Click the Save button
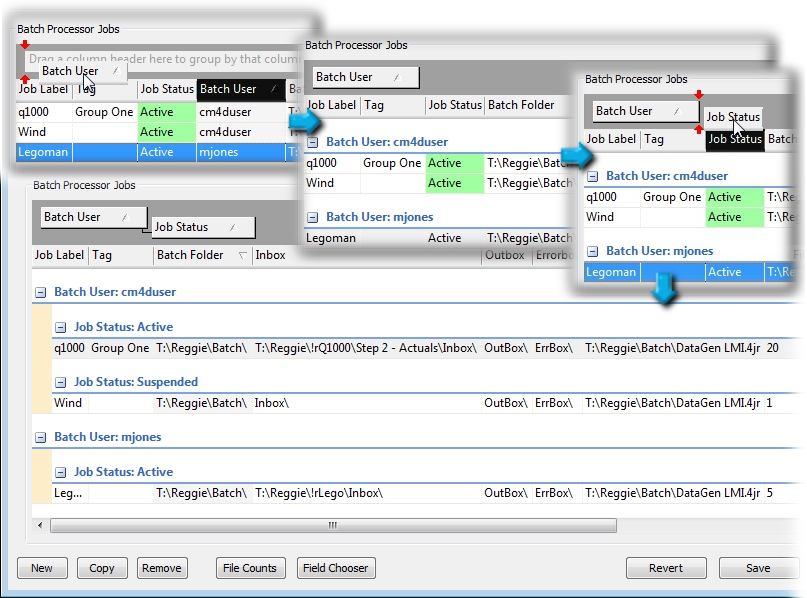807x598 pixels. pos(757,568)
